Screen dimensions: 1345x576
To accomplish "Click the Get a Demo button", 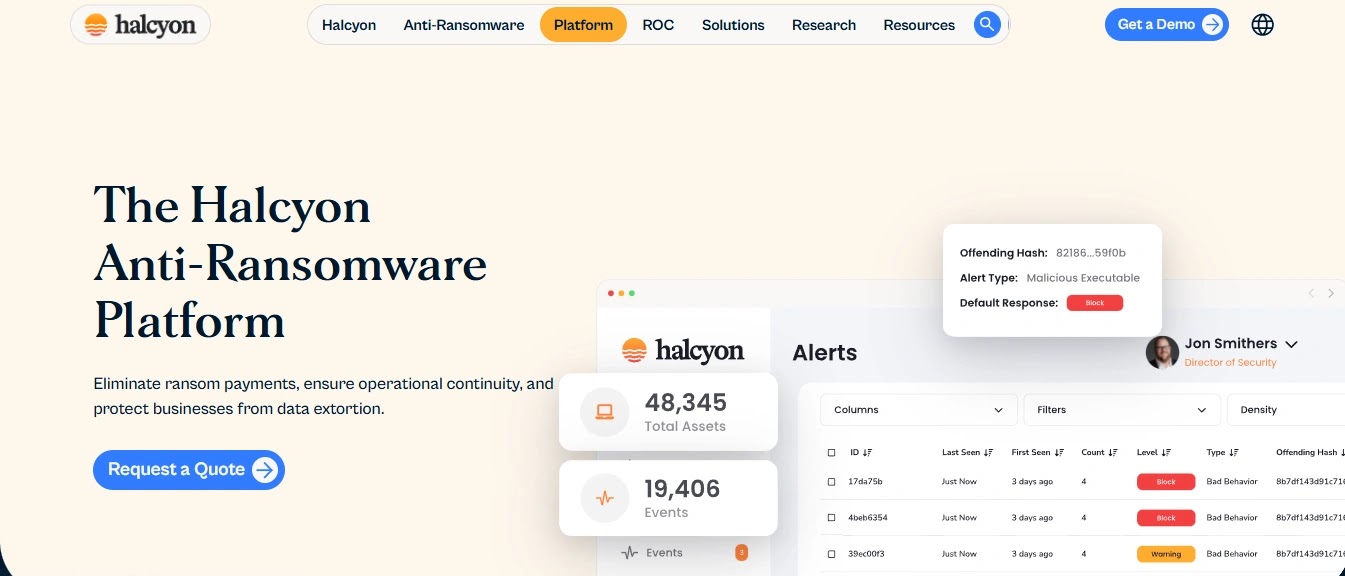I will point(1167,25).
